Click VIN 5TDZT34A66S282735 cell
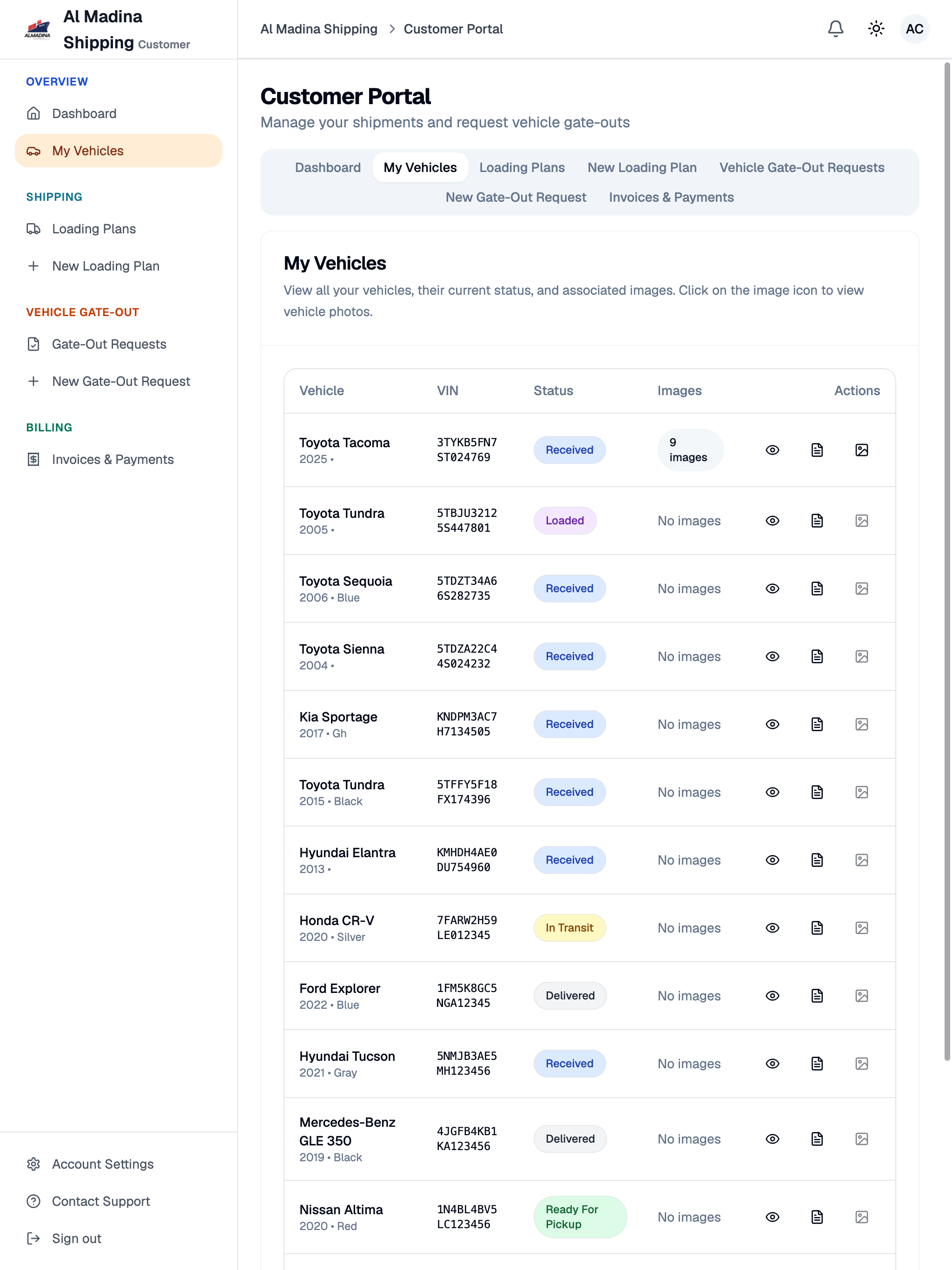 pyautogui.click(x=467, y=589)
